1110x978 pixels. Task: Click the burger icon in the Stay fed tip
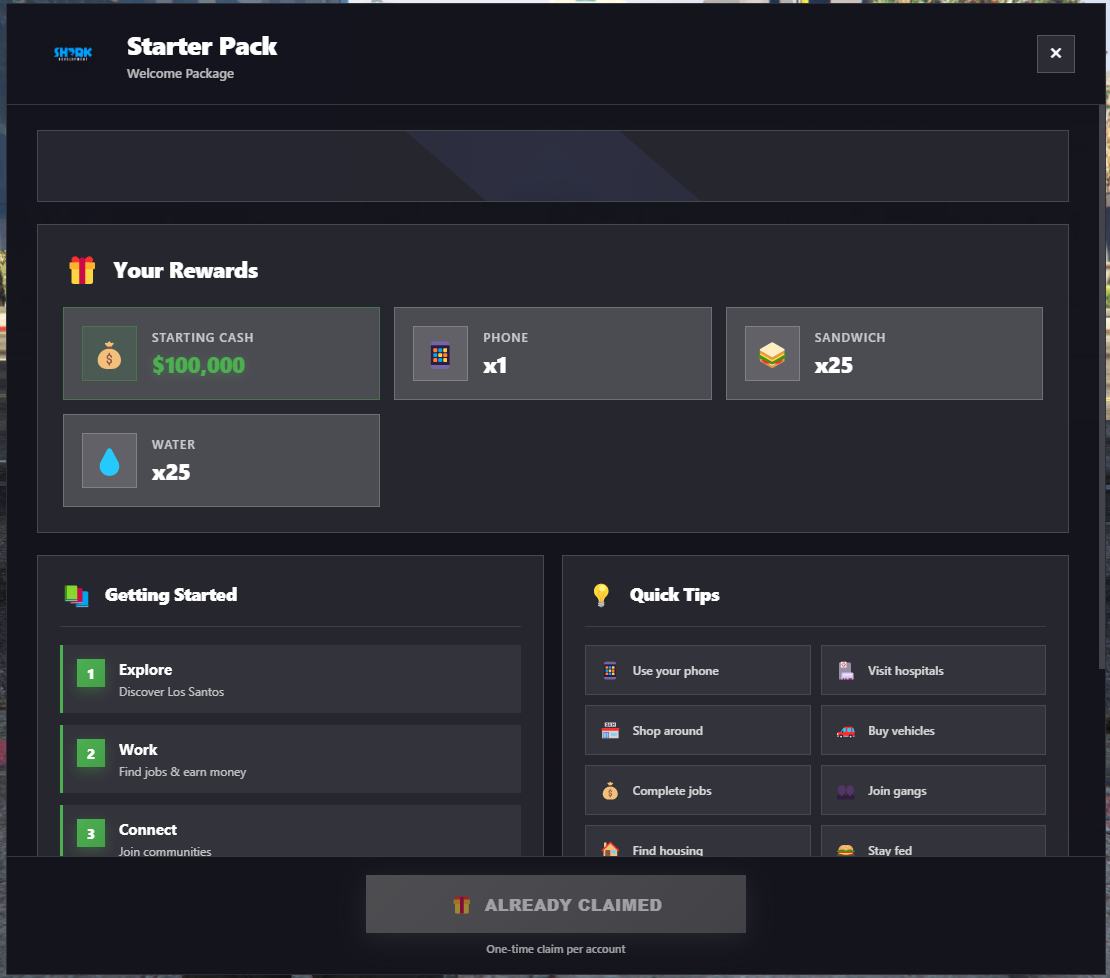(845, 850)
